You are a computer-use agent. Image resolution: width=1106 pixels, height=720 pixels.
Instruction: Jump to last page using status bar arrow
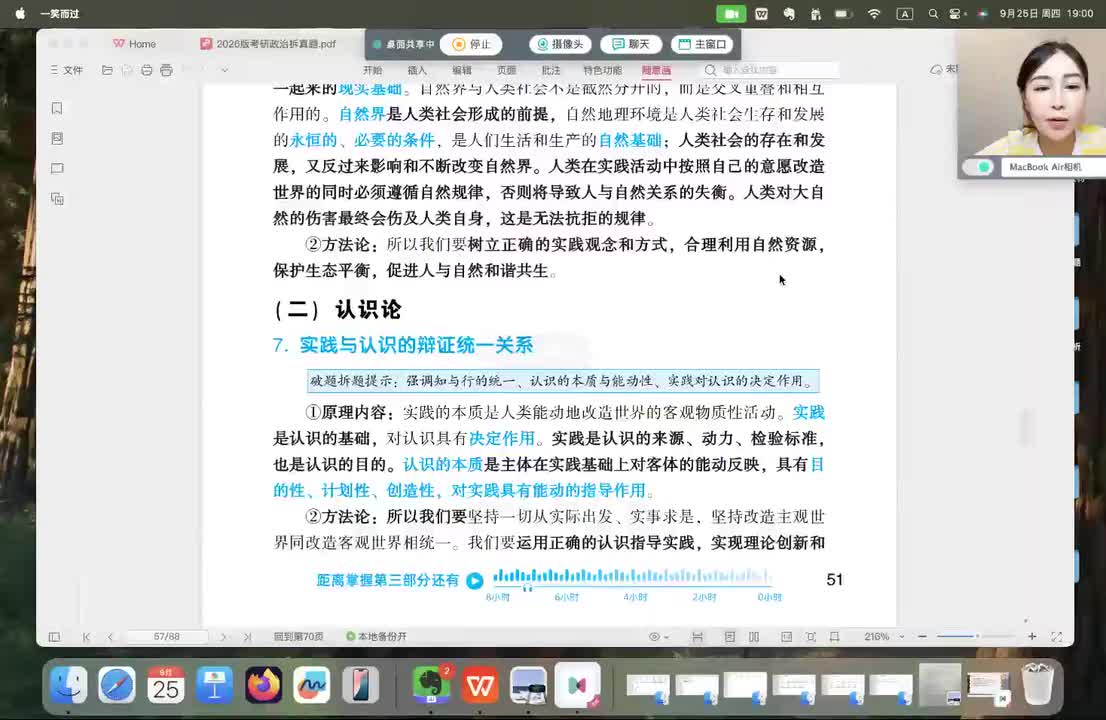[x=247, y=637]
